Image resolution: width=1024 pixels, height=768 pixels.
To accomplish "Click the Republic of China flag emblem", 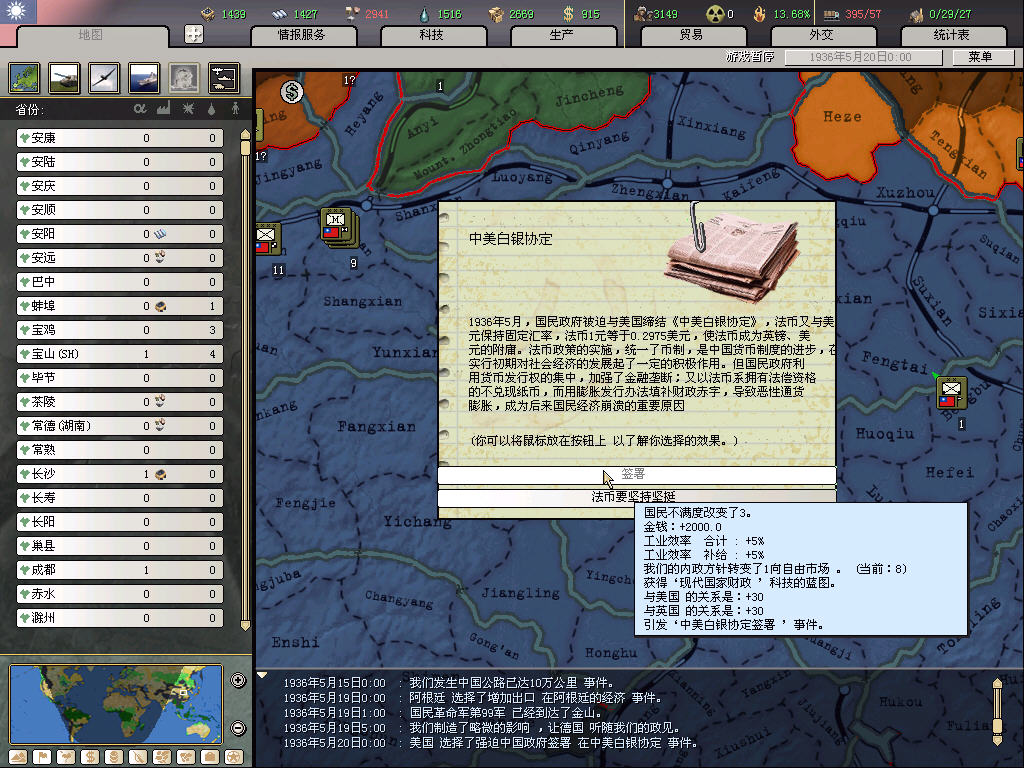I will pos(18,12).
